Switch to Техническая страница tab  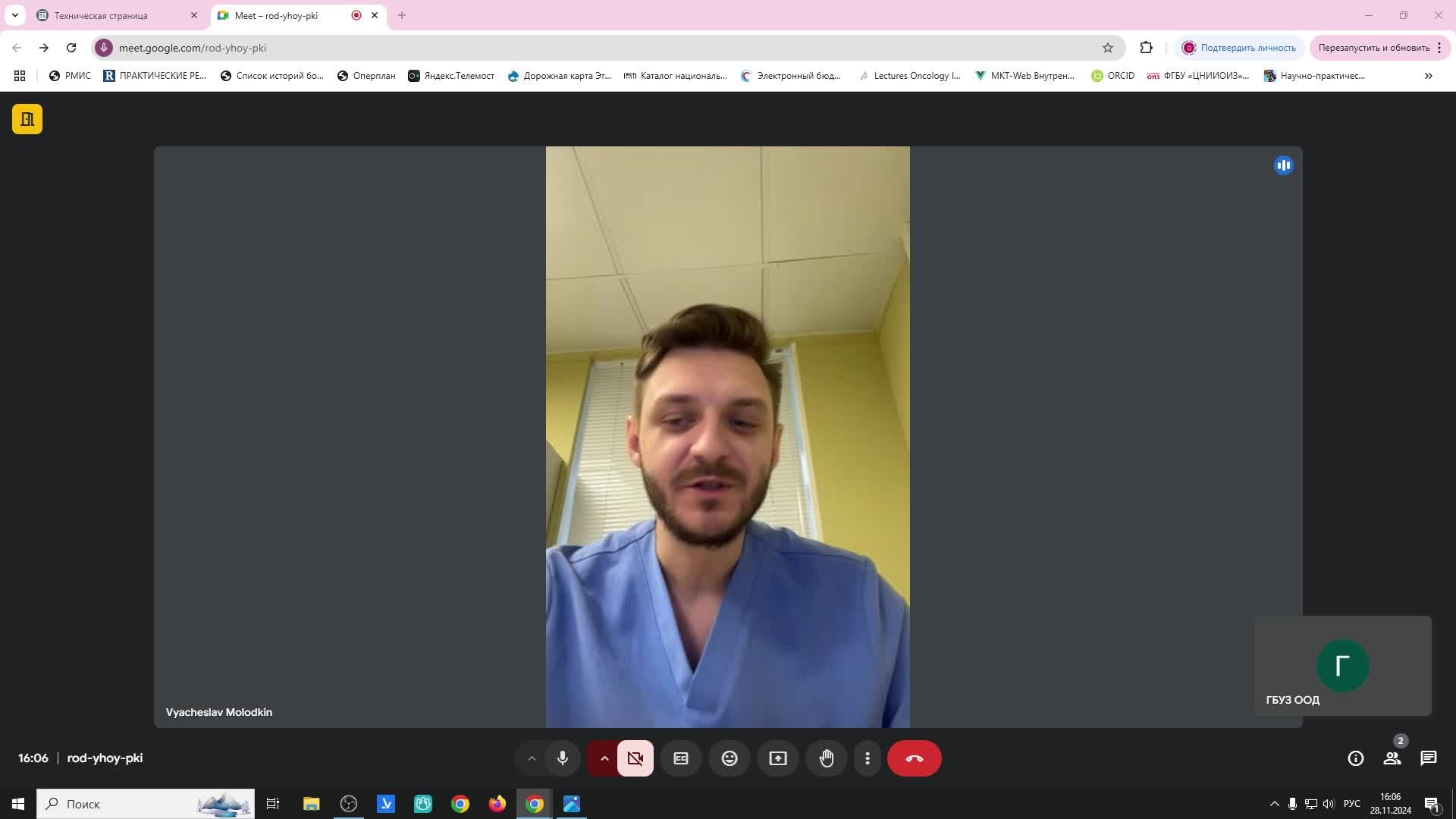101,15
